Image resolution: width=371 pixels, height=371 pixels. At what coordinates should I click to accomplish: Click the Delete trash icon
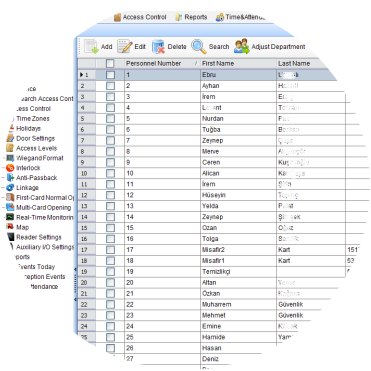[x=158, y=47]
